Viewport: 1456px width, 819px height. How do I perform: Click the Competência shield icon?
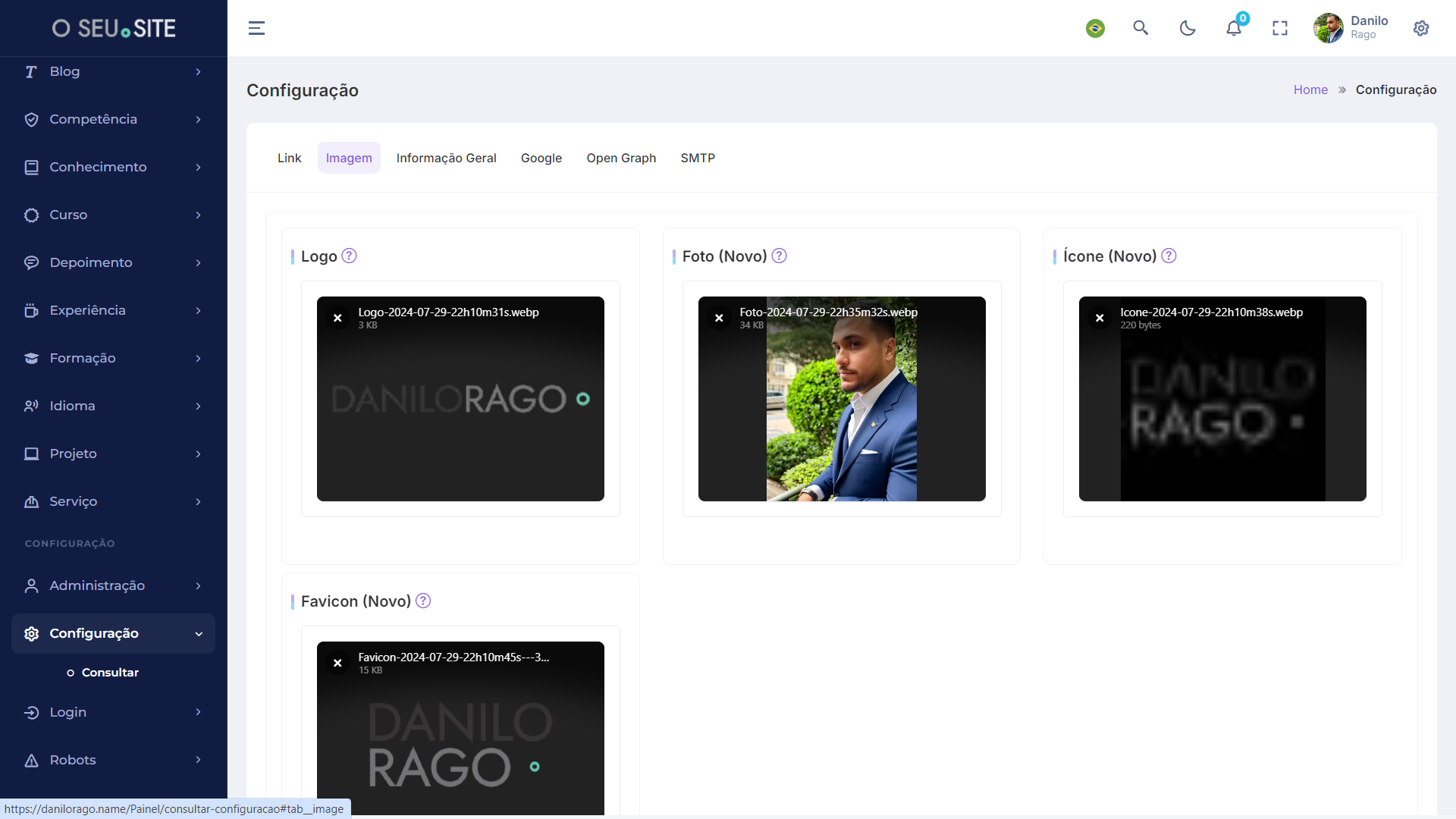[31, 119]
